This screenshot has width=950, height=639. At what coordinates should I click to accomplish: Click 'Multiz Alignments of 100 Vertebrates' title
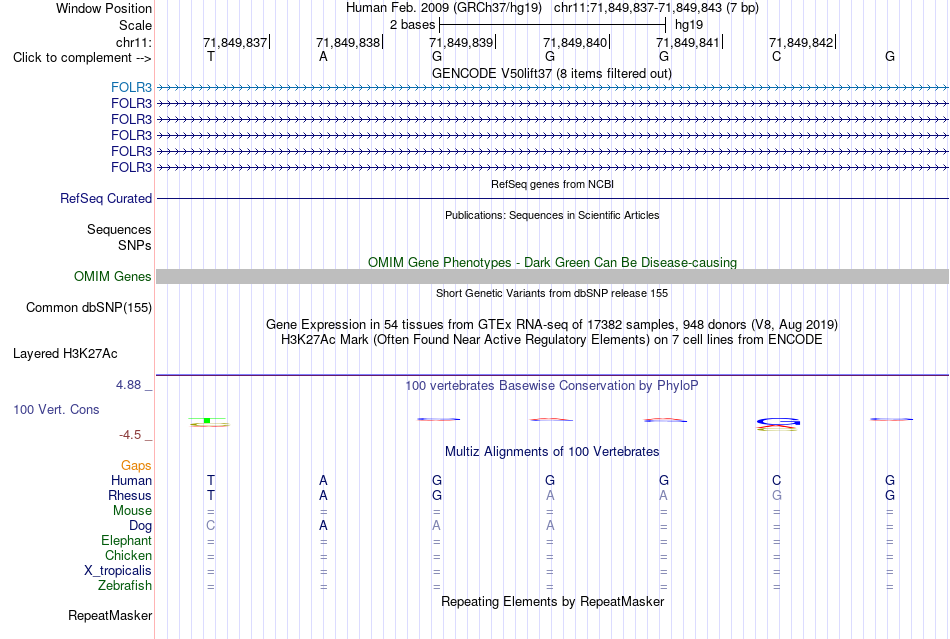click(x=552, y=451)
